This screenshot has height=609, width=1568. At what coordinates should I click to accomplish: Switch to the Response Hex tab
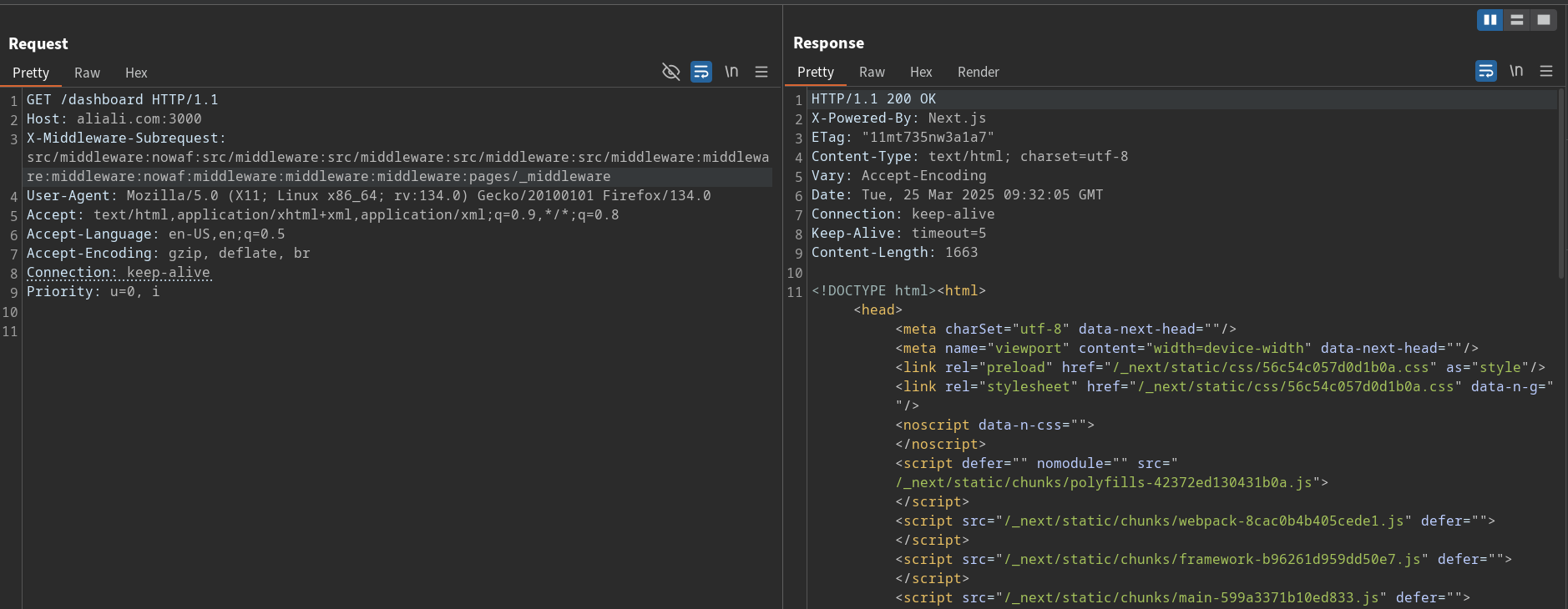(921, 72)
